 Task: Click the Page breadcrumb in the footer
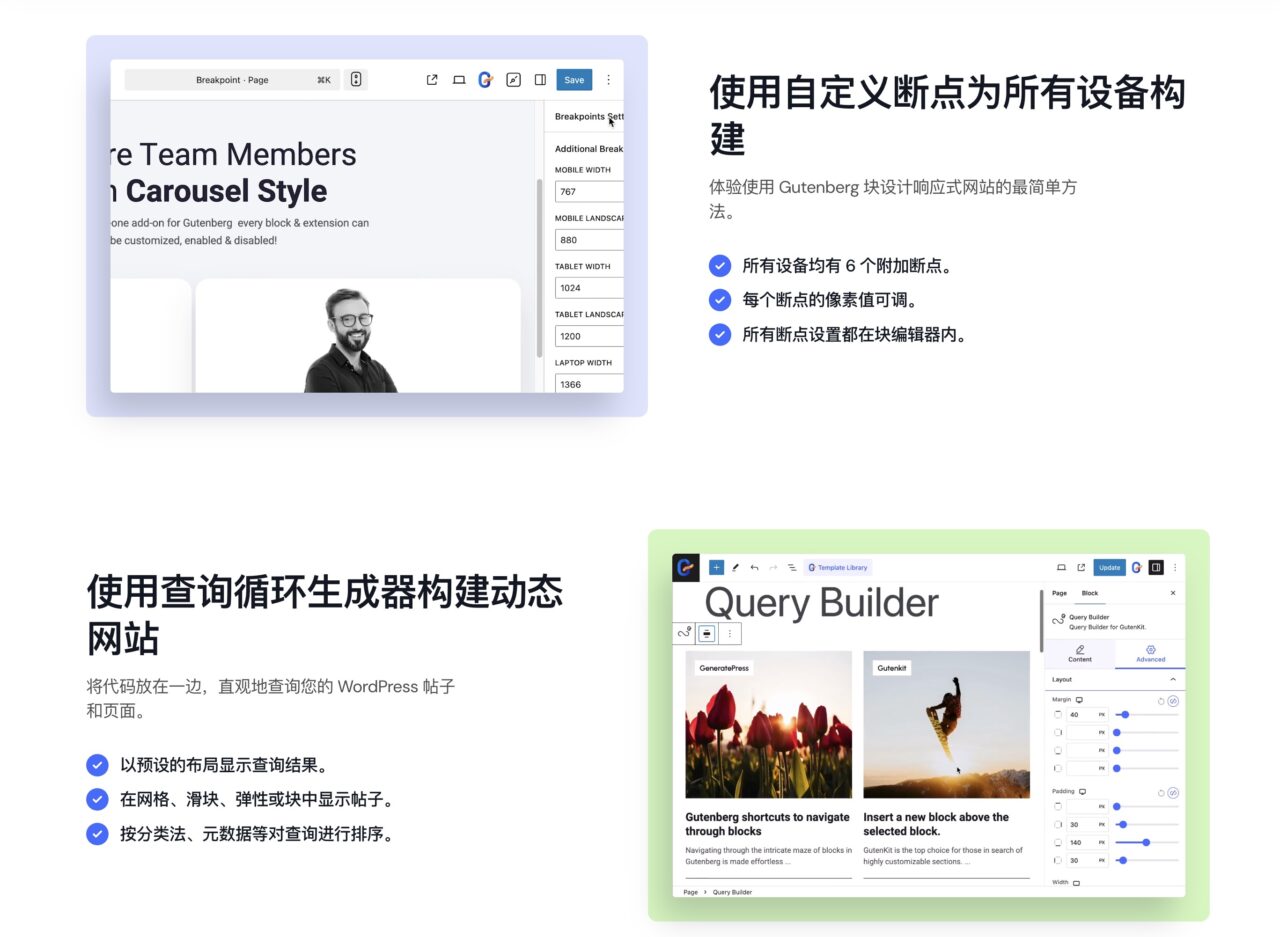690,892
